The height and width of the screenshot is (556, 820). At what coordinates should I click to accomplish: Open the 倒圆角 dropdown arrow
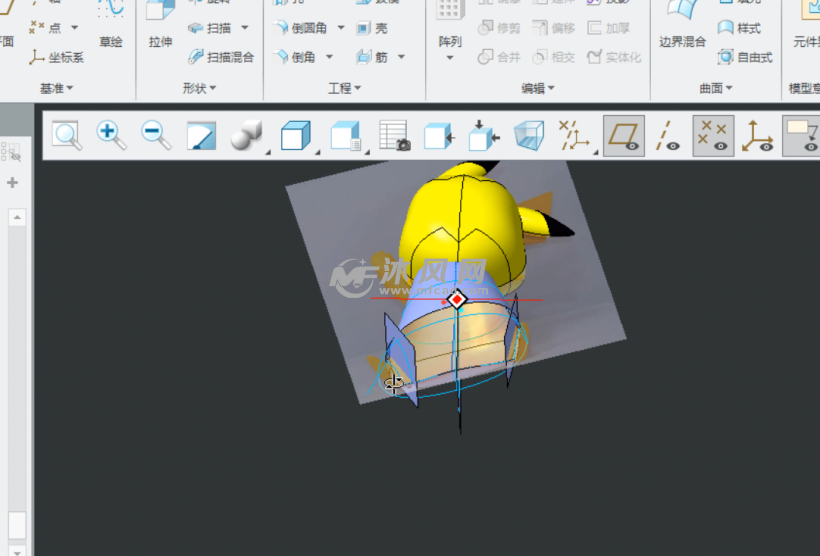[x=341, y=27]
